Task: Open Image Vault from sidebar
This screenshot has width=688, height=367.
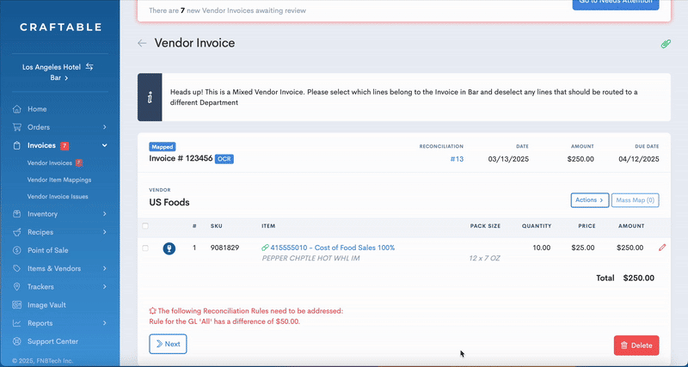Action: [47, 305]
